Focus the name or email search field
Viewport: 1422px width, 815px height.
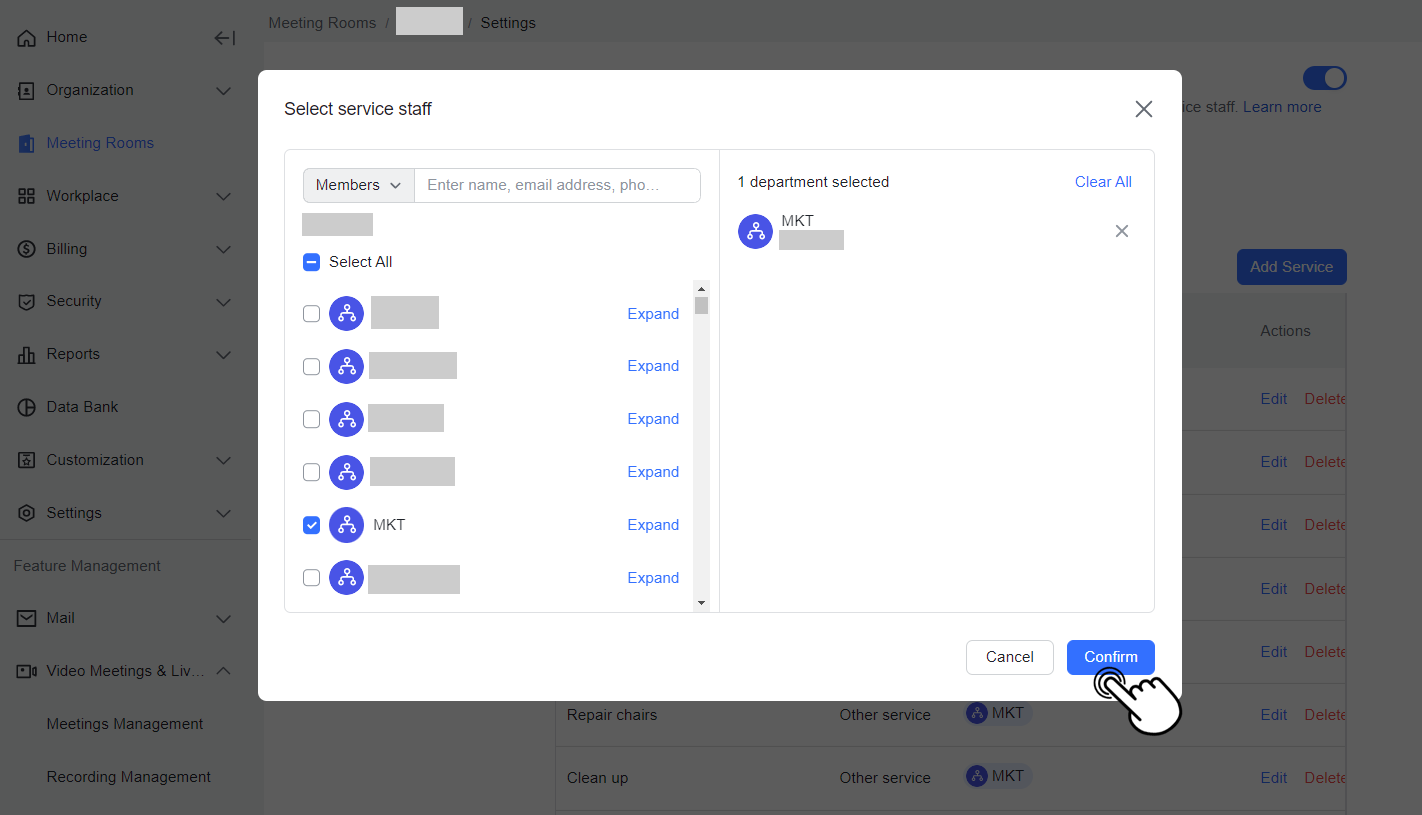(x=558, y=185)
